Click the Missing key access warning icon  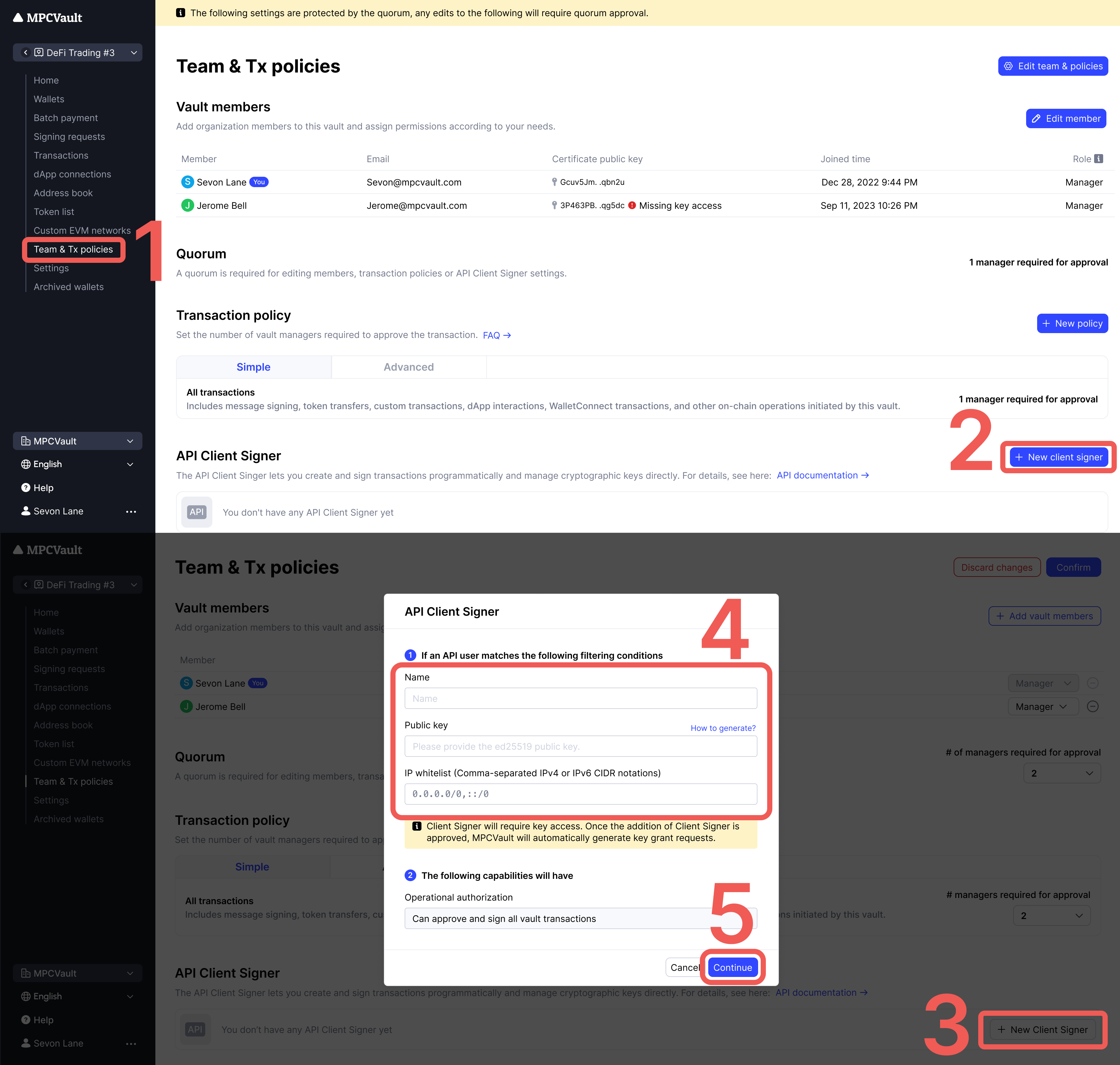tap(632, 206)
